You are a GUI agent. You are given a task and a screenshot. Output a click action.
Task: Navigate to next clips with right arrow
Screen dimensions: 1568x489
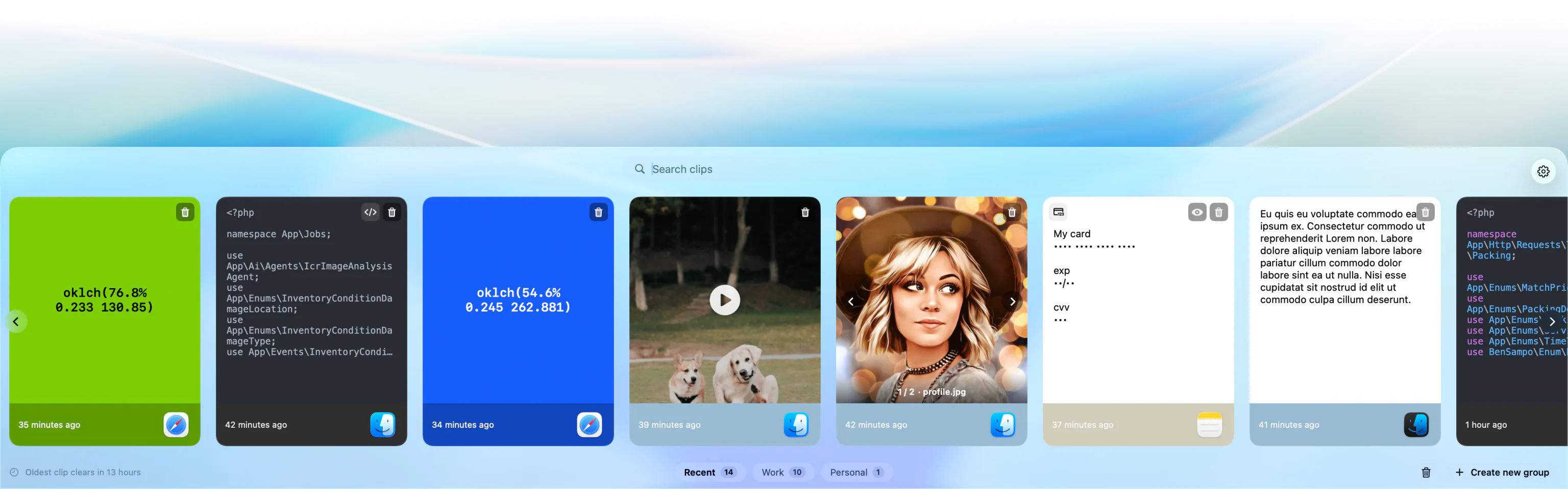[1552, 322]
